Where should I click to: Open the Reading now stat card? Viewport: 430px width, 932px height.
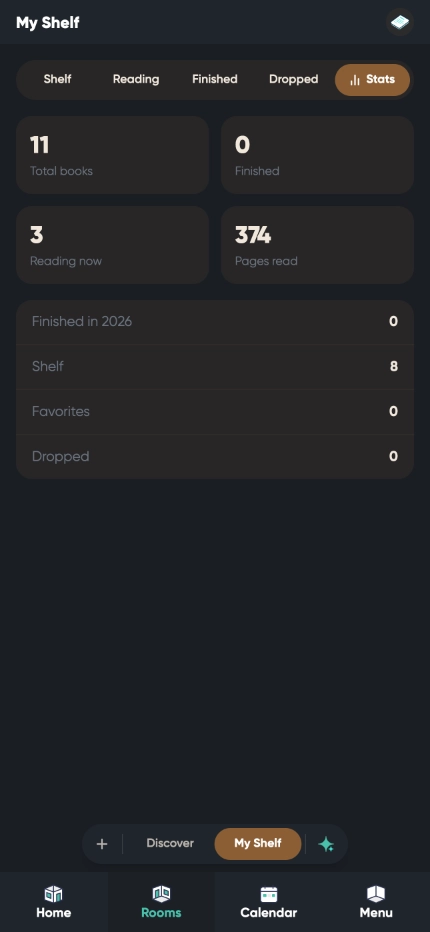click(112, 245)
